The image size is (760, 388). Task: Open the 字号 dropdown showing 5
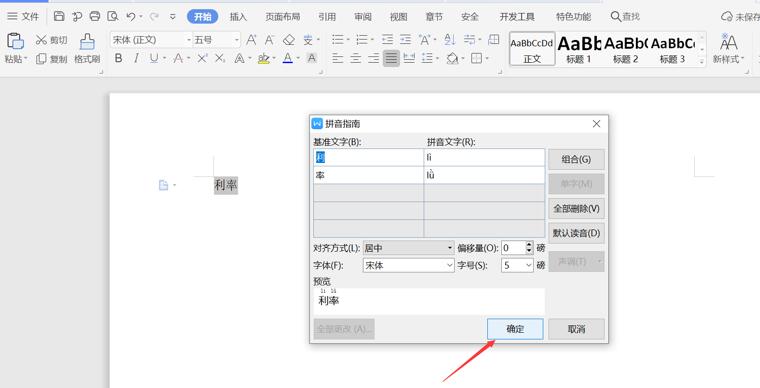click(517, 265)
